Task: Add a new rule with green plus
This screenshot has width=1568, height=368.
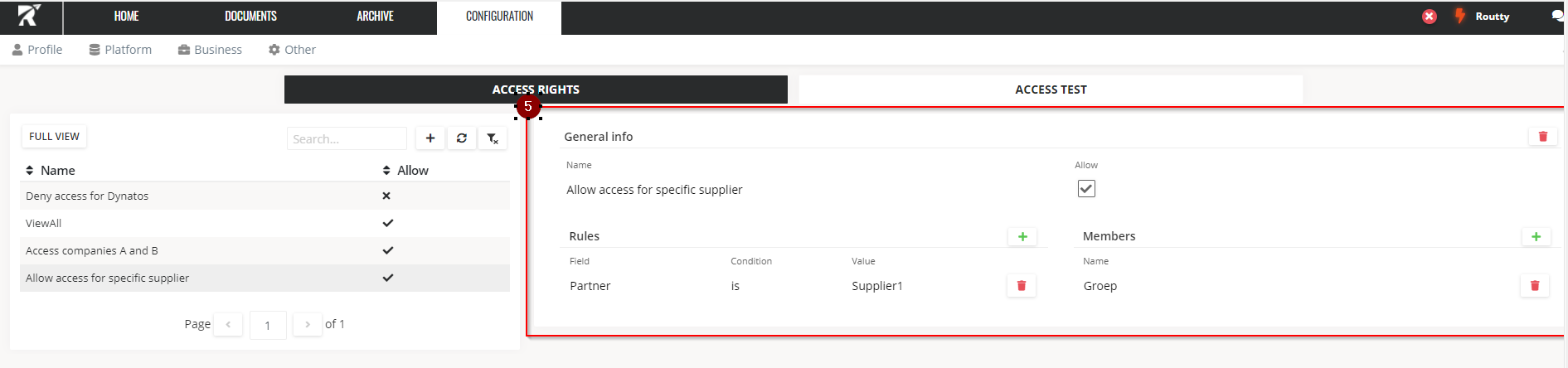Action: click(x=1022, y=237)
